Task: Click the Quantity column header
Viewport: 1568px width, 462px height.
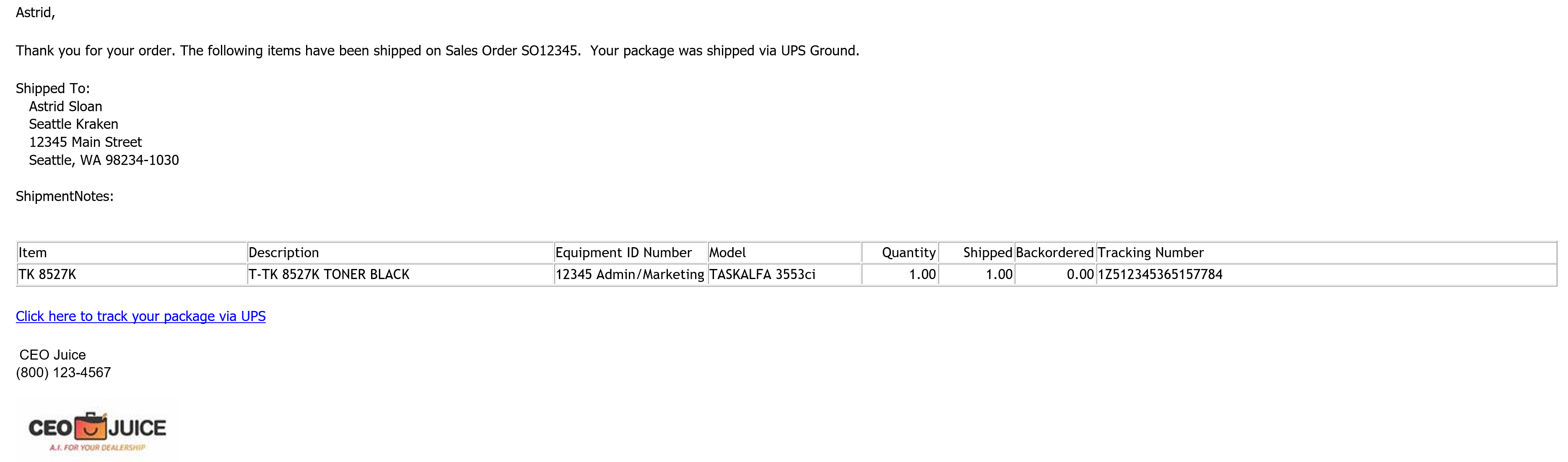Action: click(x=900, y=252)
